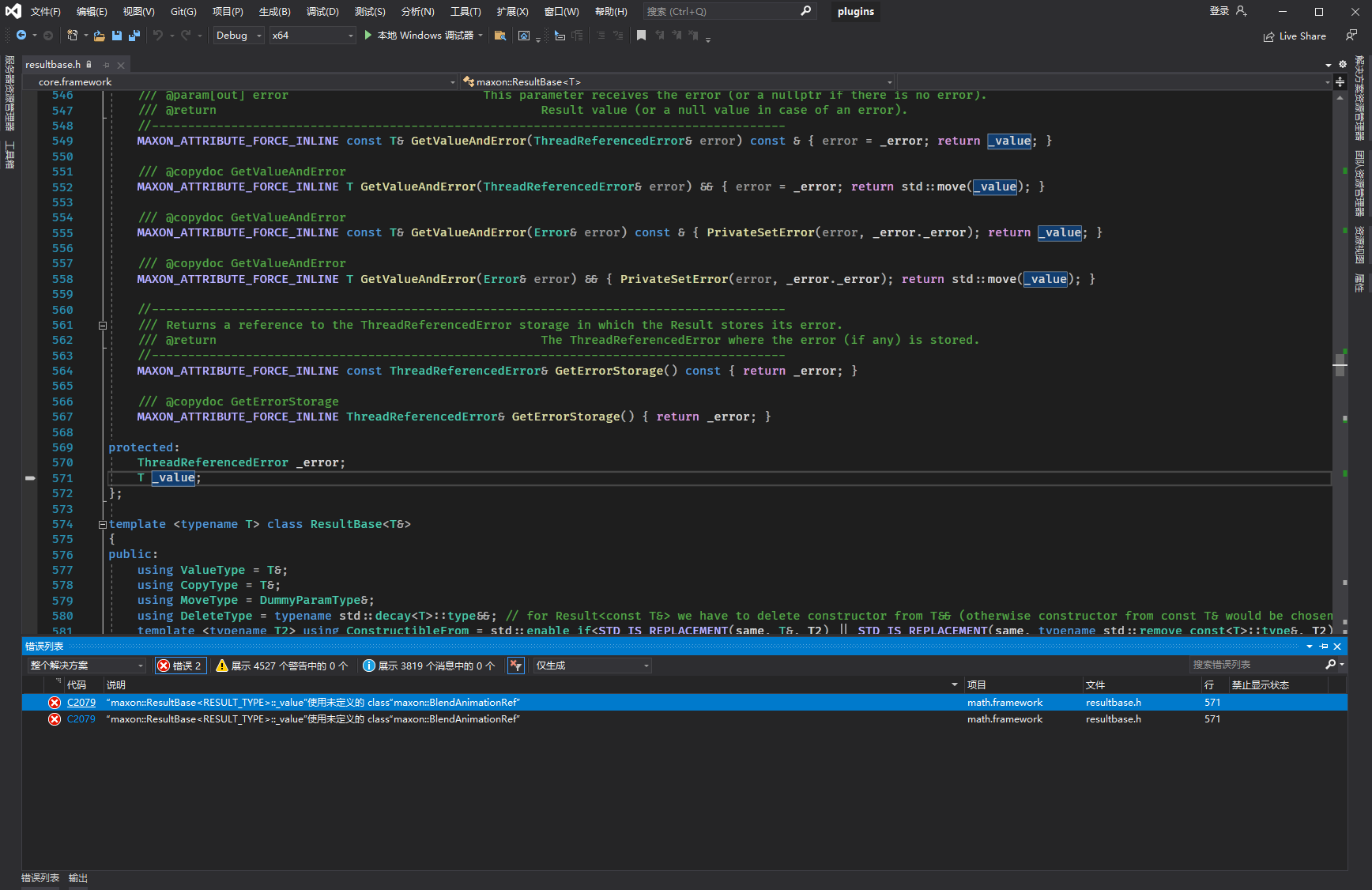1372x890 pixels.
Task: Open the 'Build only' source dropdown in error list
Action: coord(593,666)
